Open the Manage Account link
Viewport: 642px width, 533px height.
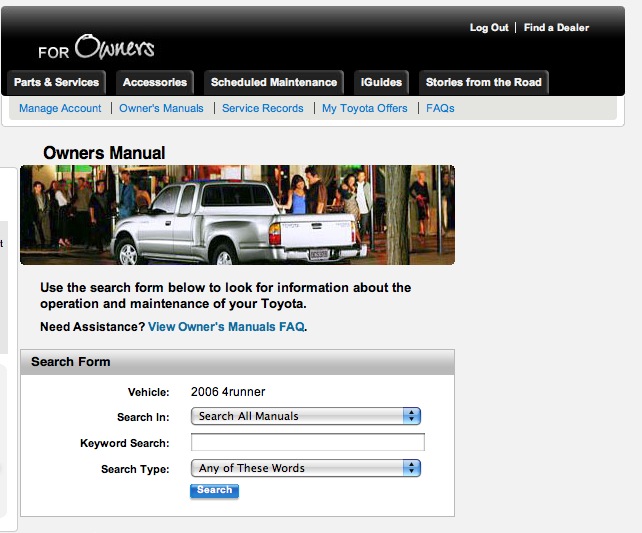[x=60, y=108]
